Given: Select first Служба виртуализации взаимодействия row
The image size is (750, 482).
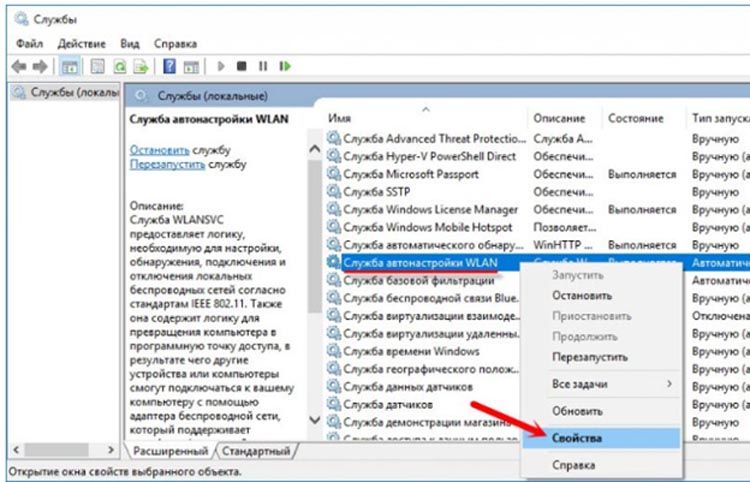Looking at the screenshot, I should click(x=431, y=316).
